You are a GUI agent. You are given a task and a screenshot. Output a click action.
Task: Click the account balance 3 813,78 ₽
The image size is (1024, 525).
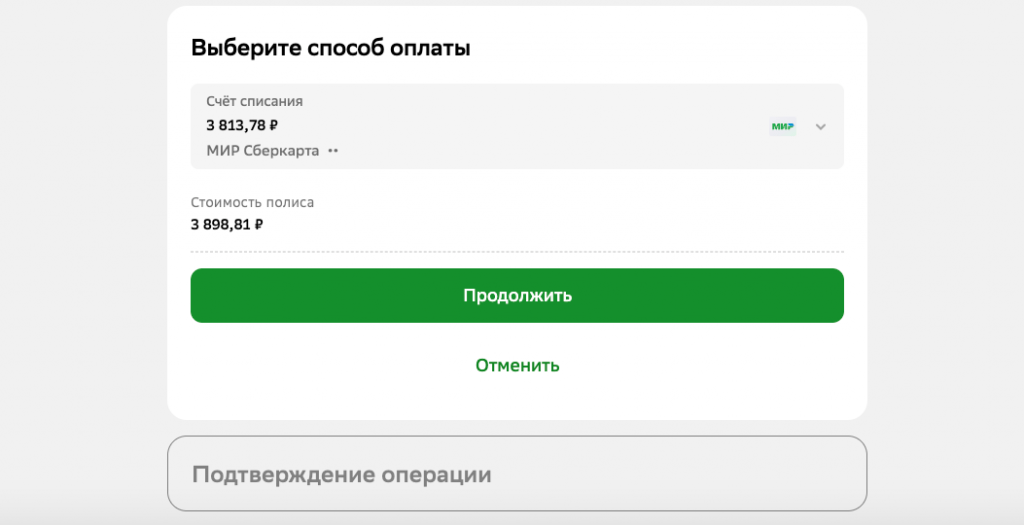coord(242,125)
